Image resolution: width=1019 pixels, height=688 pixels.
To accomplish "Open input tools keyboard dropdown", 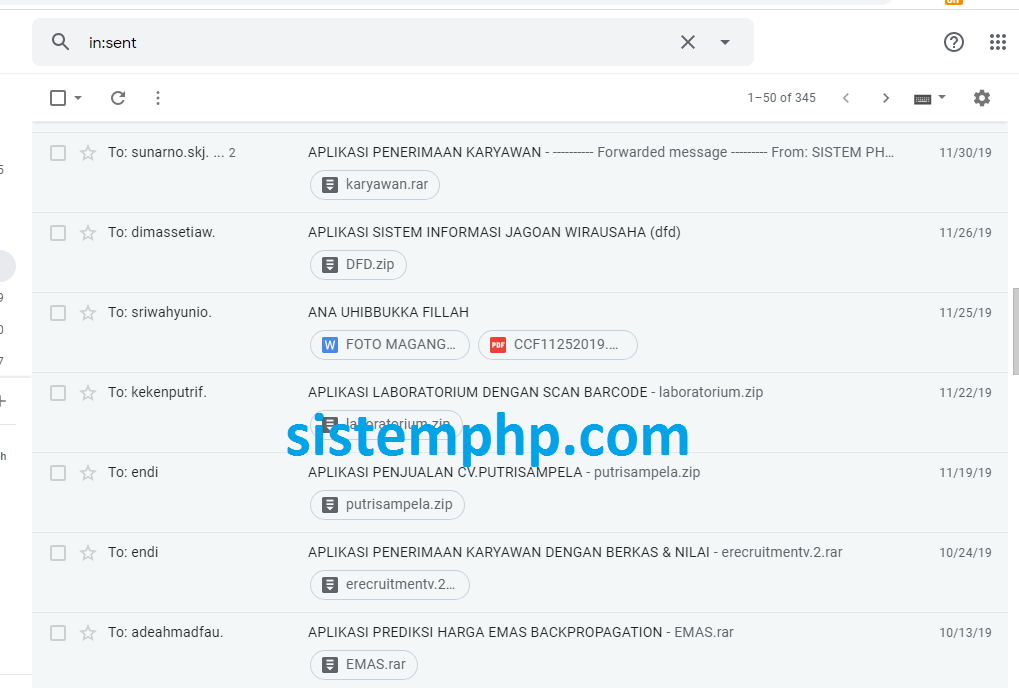I will 929,98.
